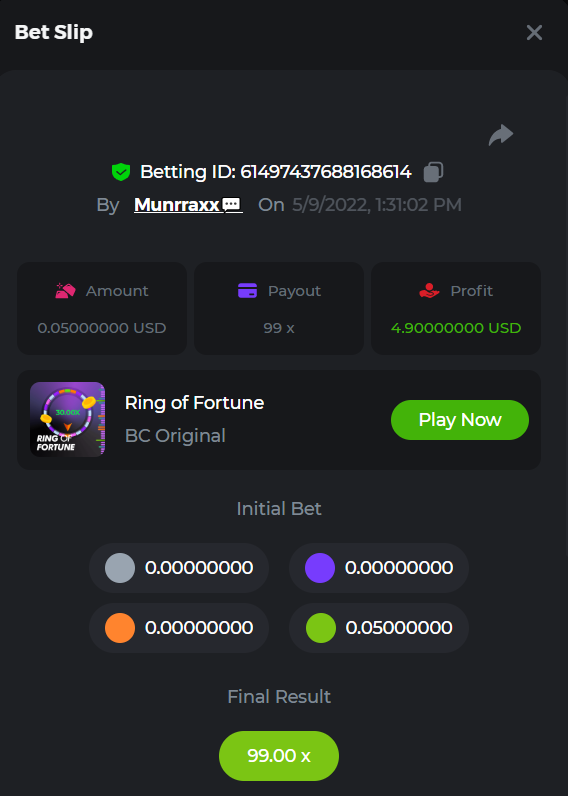Select the purple color bet circle
This screenshot has width=568, height=796.
(320, 568)
